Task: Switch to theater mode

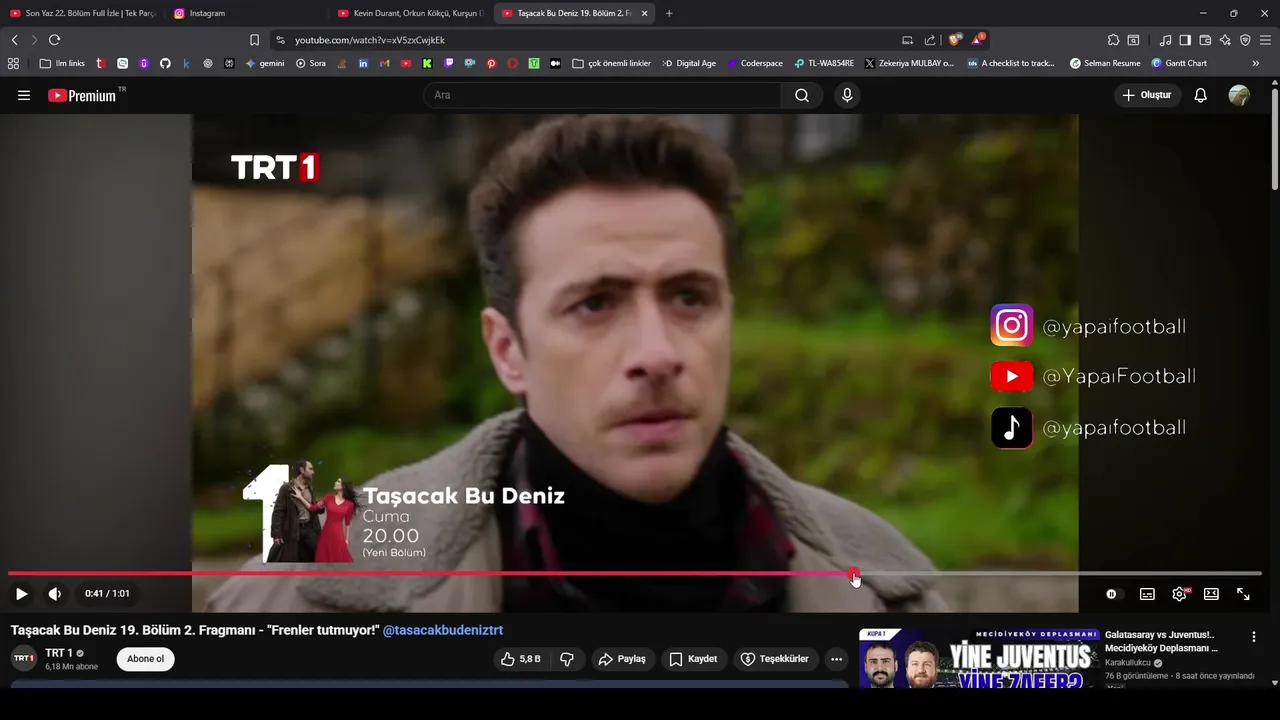Action: pos(1211,594)
